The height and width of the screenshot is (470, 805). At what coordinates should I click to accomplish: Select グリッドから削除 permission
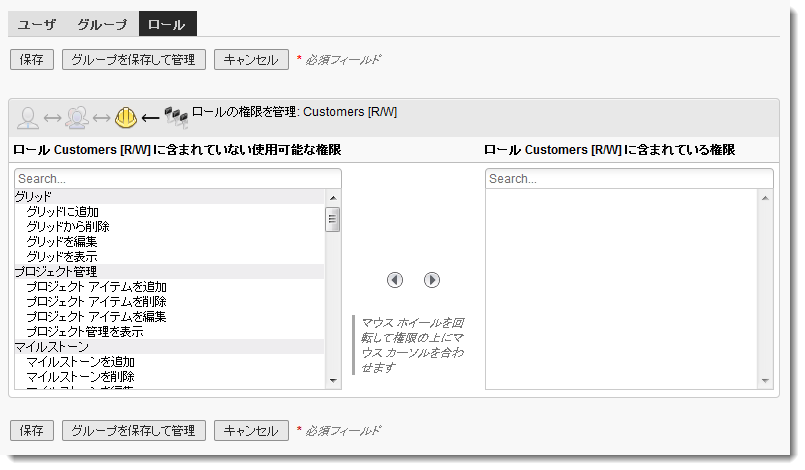pos(169,227)
